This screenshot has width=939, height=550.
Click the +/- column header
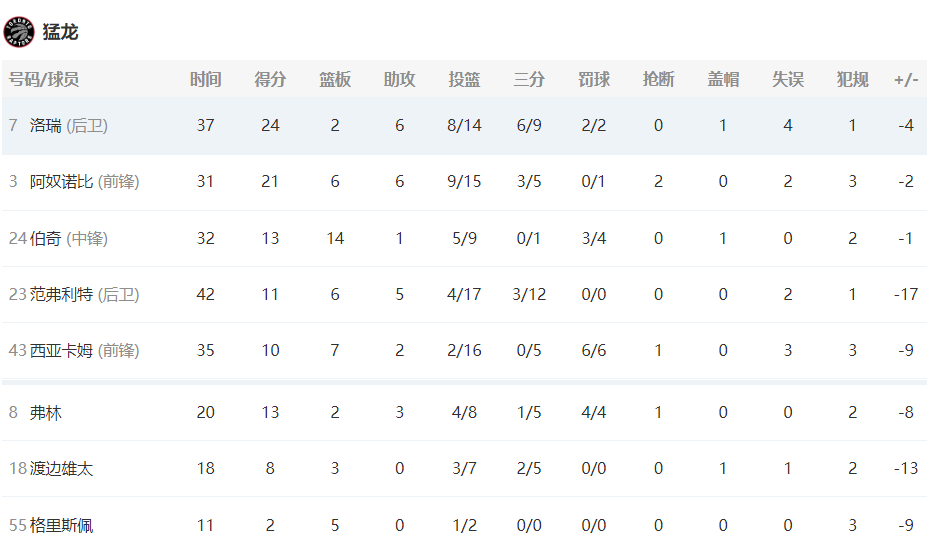[x=906, y=79]
